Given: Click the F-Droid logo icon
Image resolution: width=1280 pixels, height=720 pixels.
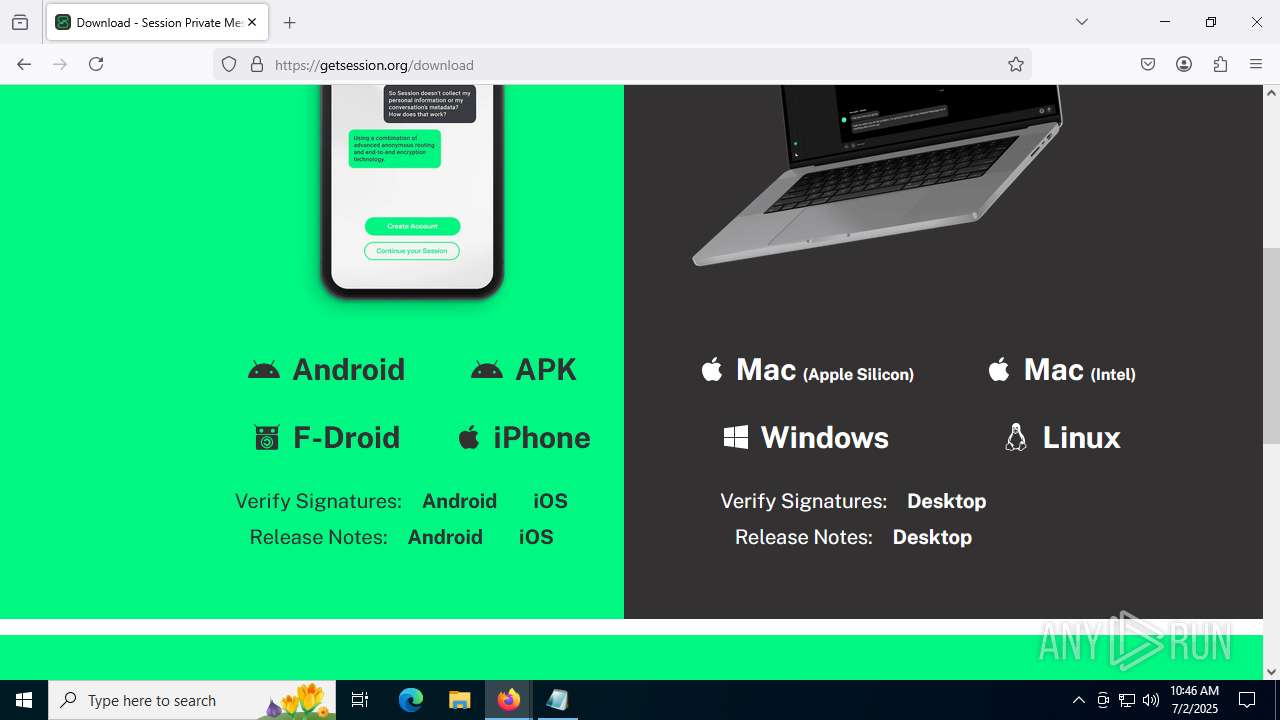Looking at the screenshot, I should click(x=267, y=438).
